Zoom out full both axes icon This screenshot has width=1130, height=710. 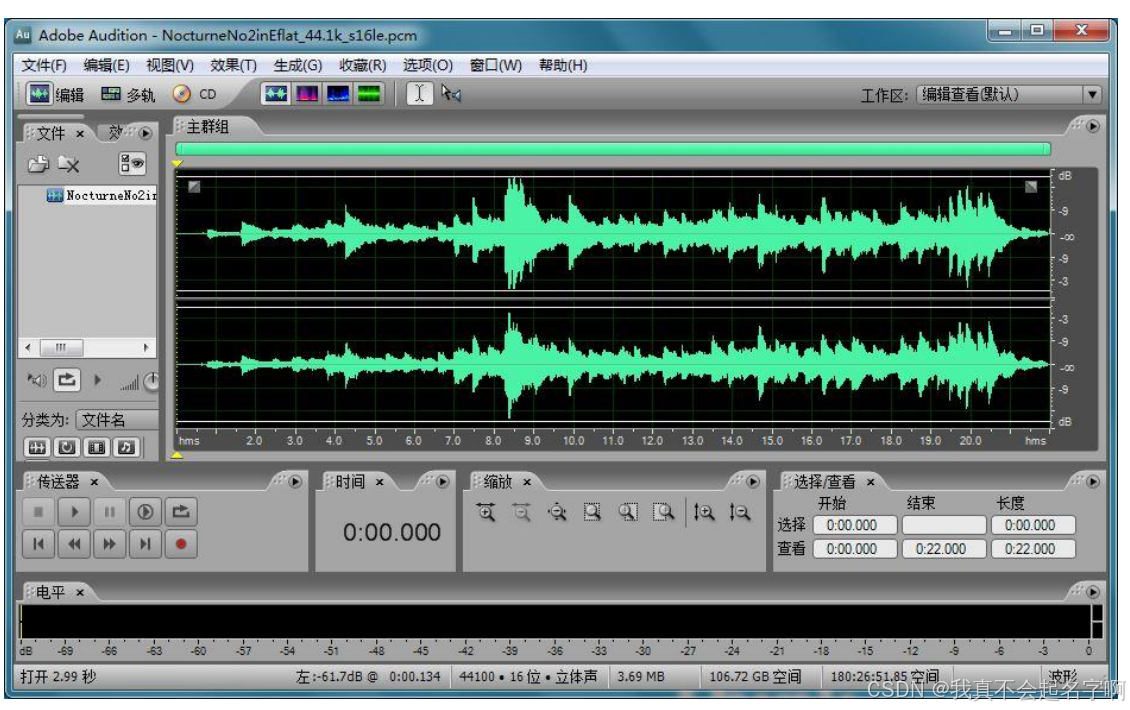coord(557,512)
